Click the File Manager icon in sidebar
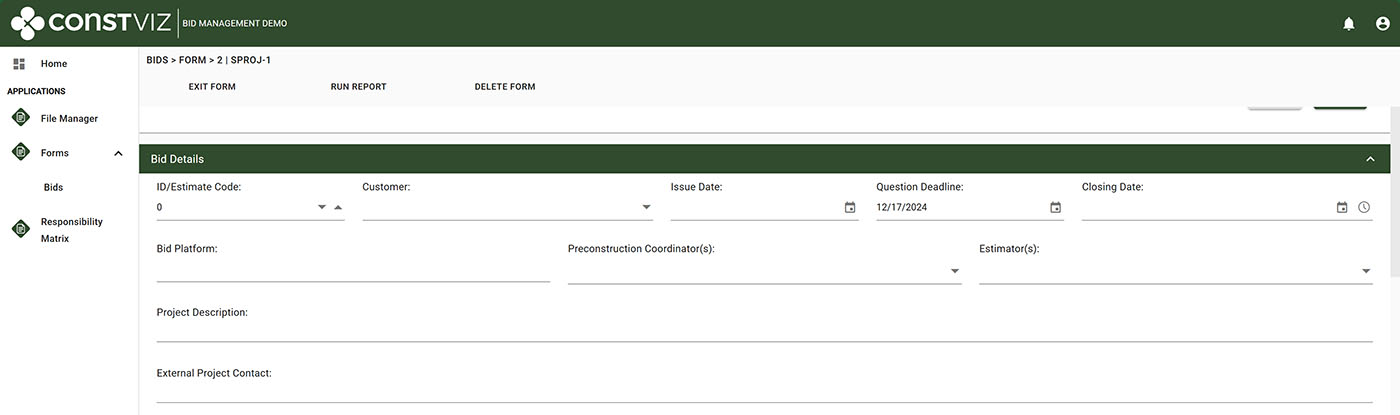The width and height of the screenshot is (1400, 415). click(x=20, y=118)
